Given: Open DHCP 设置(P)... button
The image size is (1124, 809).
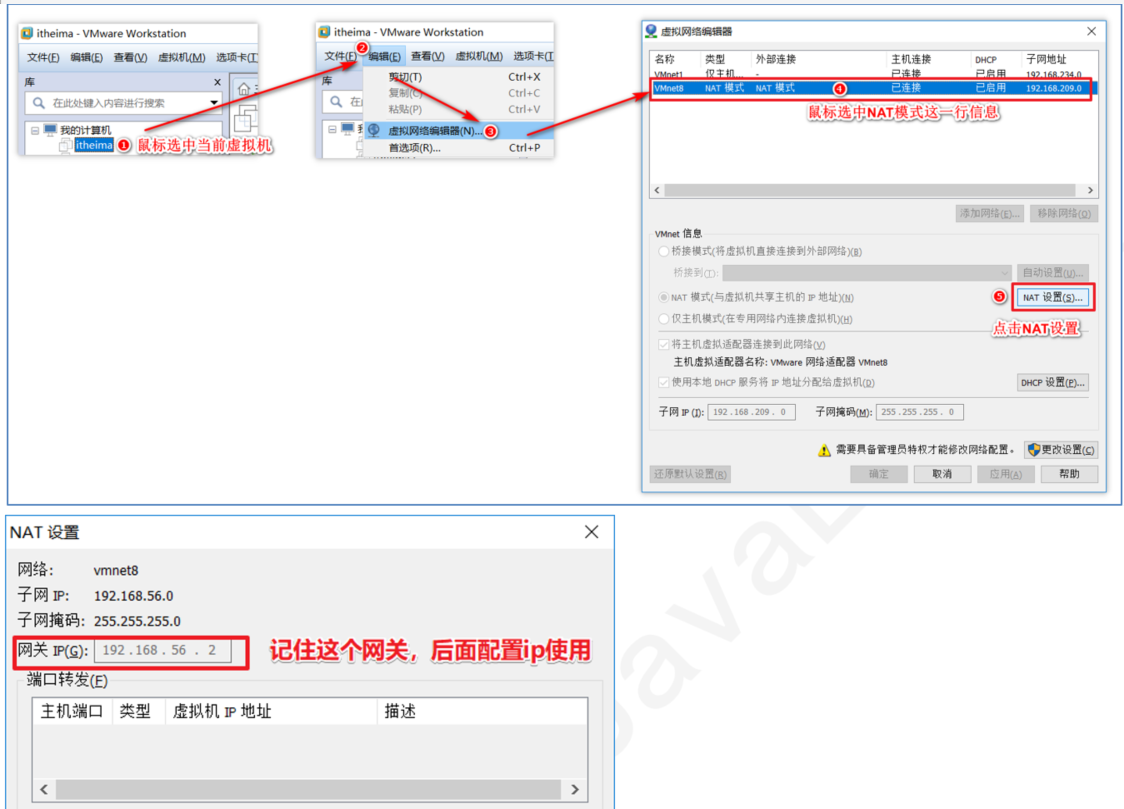Looking at the screenshot, I should tap(1053, 383).
